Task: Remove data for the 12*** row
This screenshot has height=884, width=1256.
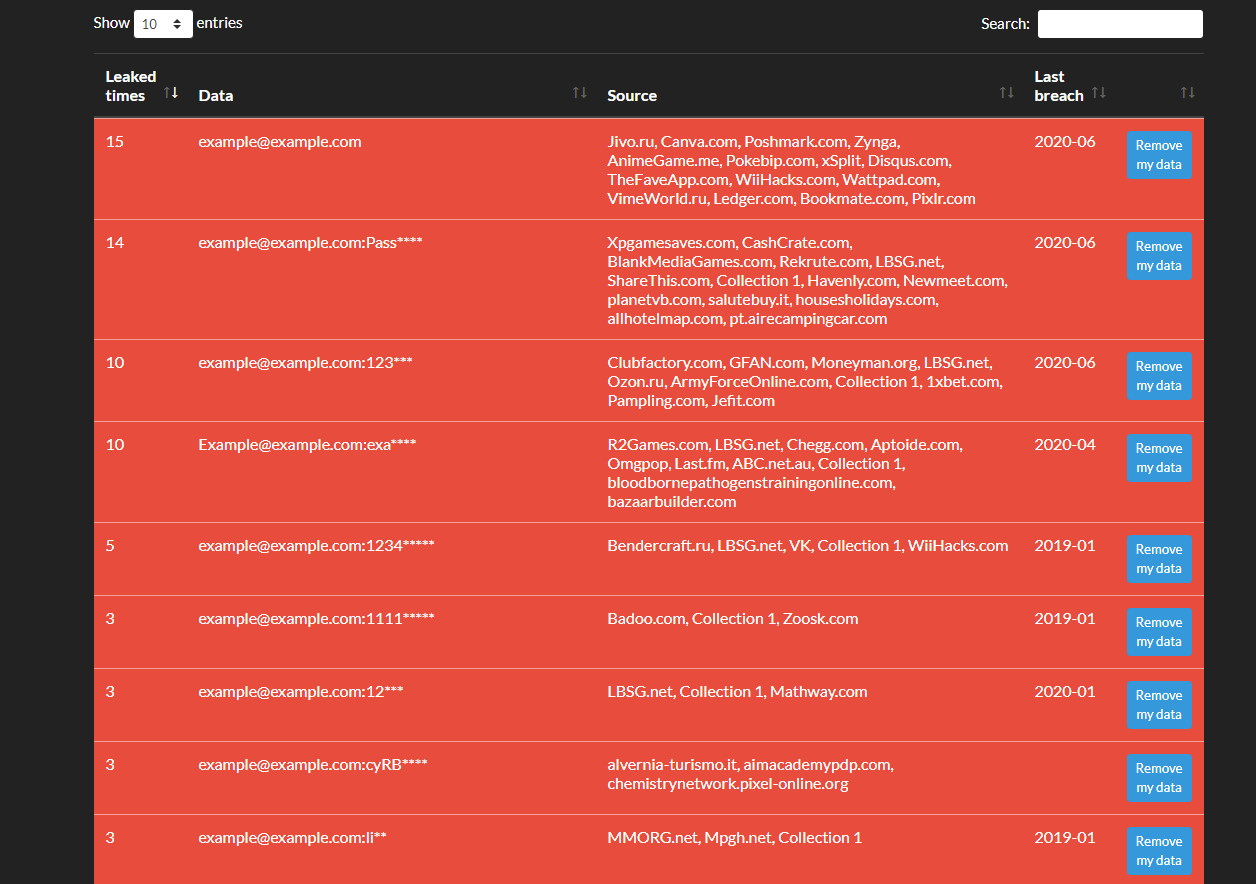Action: click(x=1159, y=705)
